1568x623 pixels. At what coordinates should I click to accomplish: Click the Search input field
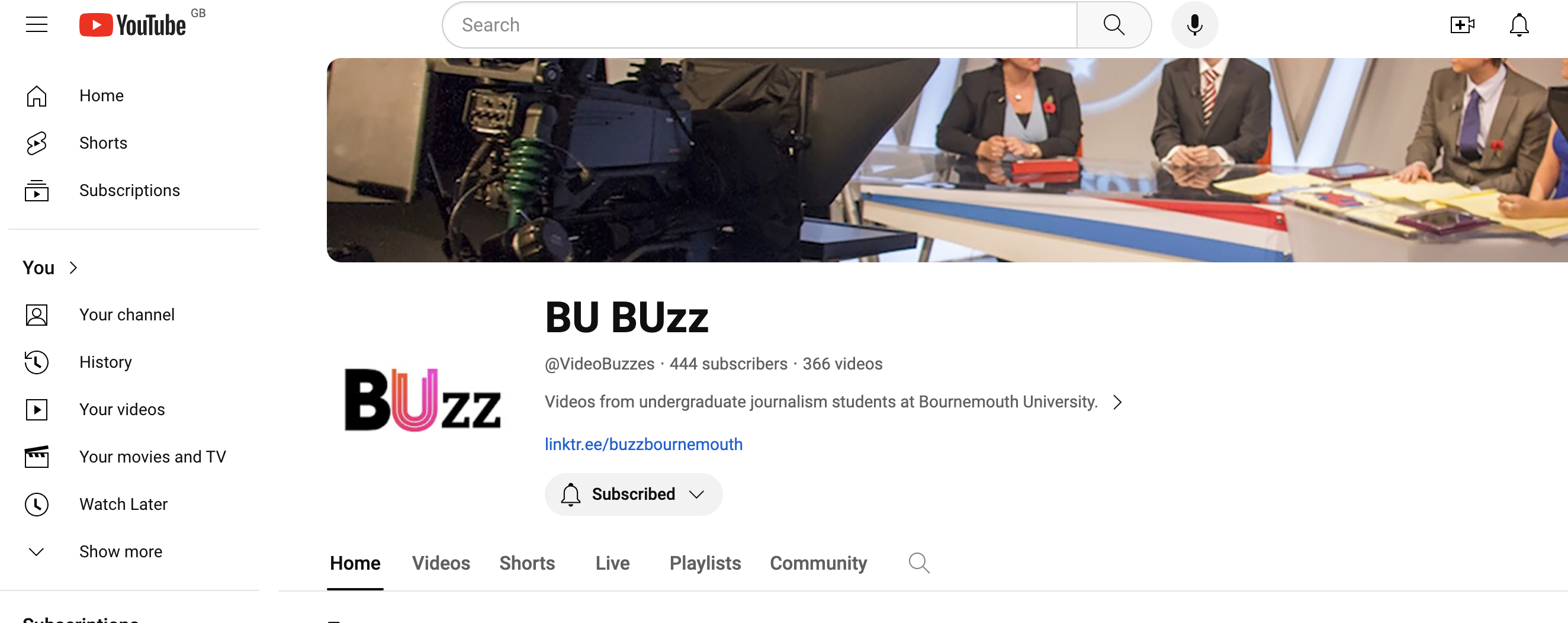click(760, 25)
